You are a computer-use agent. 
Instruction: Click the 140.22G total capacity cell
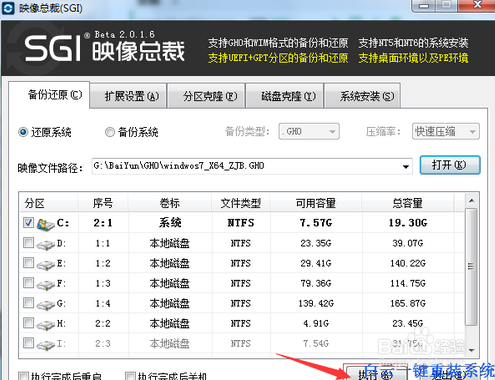tap(408, 263)
